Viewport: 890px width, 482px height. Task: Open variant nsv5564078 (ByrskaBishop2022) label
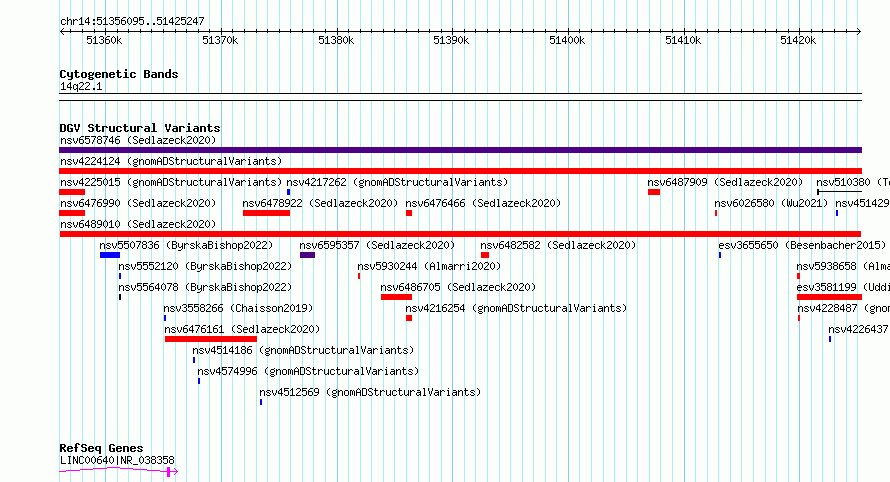tap(205, 287)
